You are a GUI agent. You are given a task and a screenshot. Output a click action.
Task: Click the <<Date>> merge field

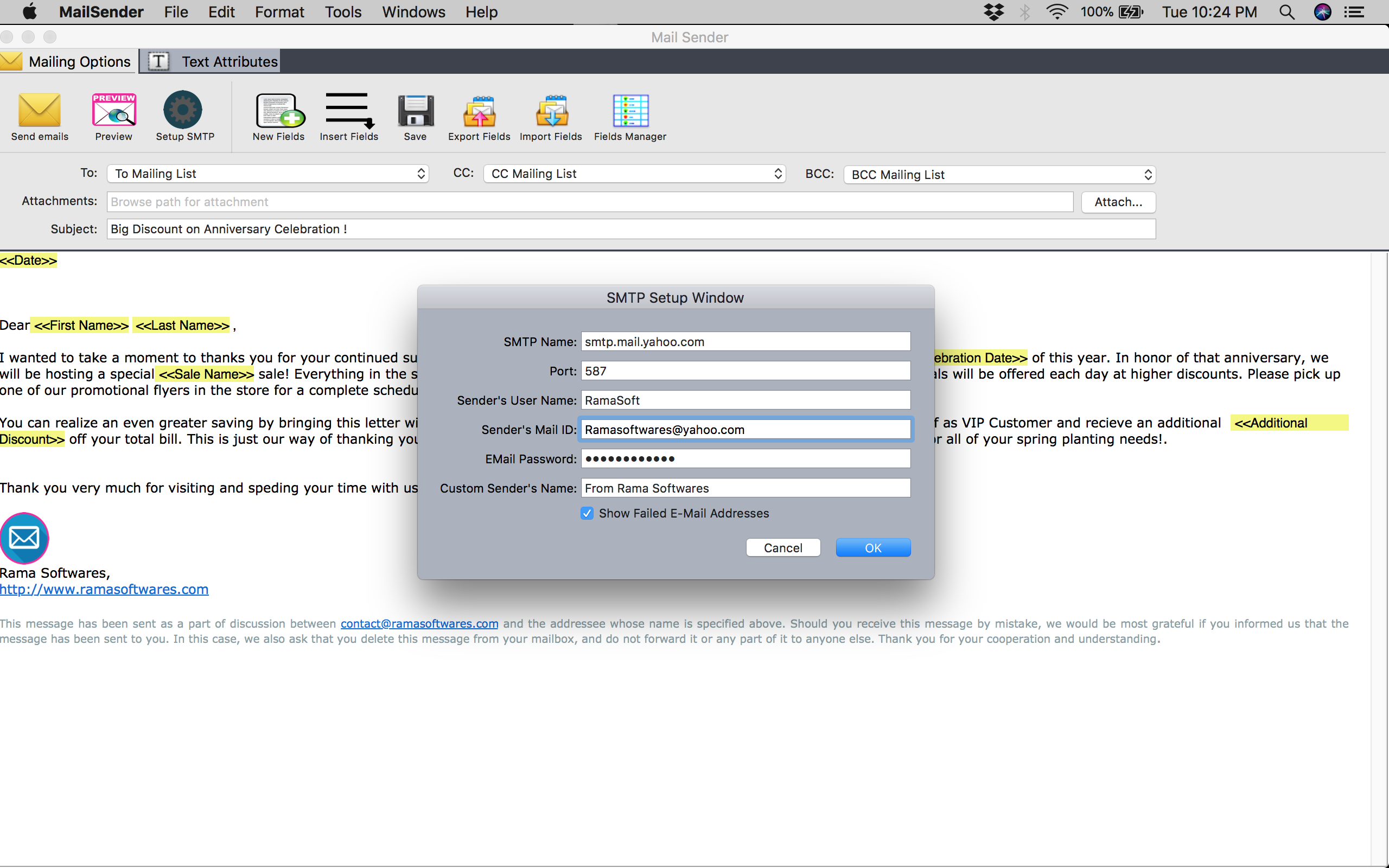point(29,260)
